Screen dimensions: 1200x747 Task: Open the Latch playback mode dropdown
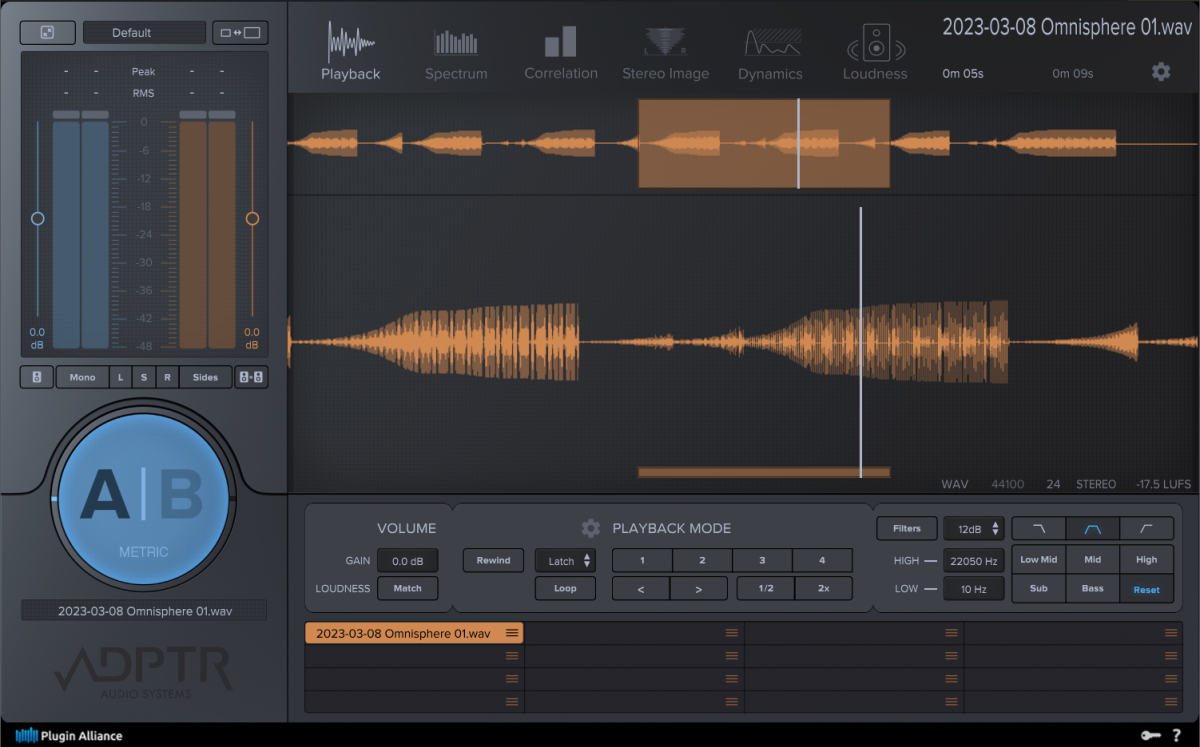[x=565, y=561]
